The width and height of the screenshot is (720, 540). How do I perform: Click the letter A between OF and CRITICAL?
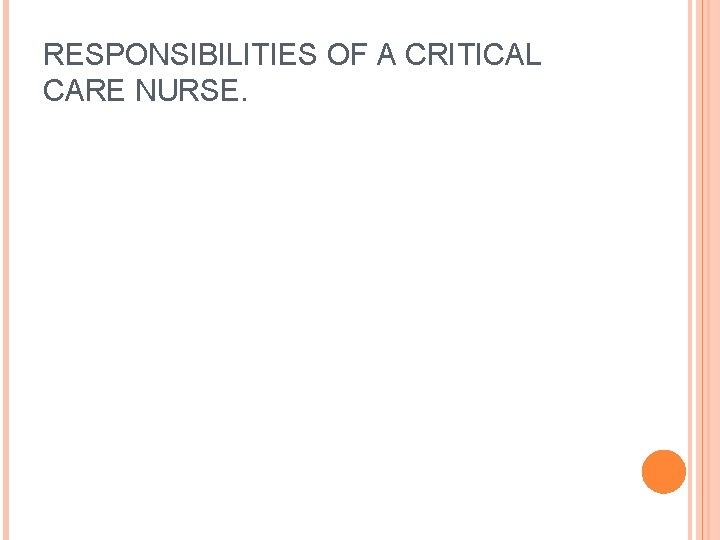[x=386, y=56]
